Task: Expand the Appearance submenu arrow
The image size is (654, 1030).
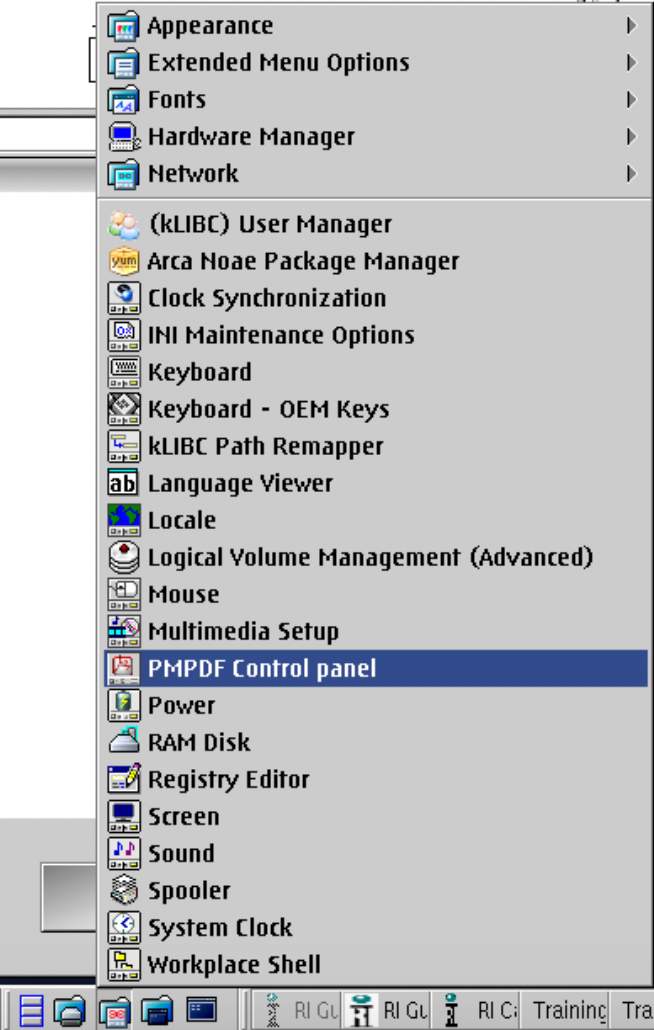Action: (631, 26)
